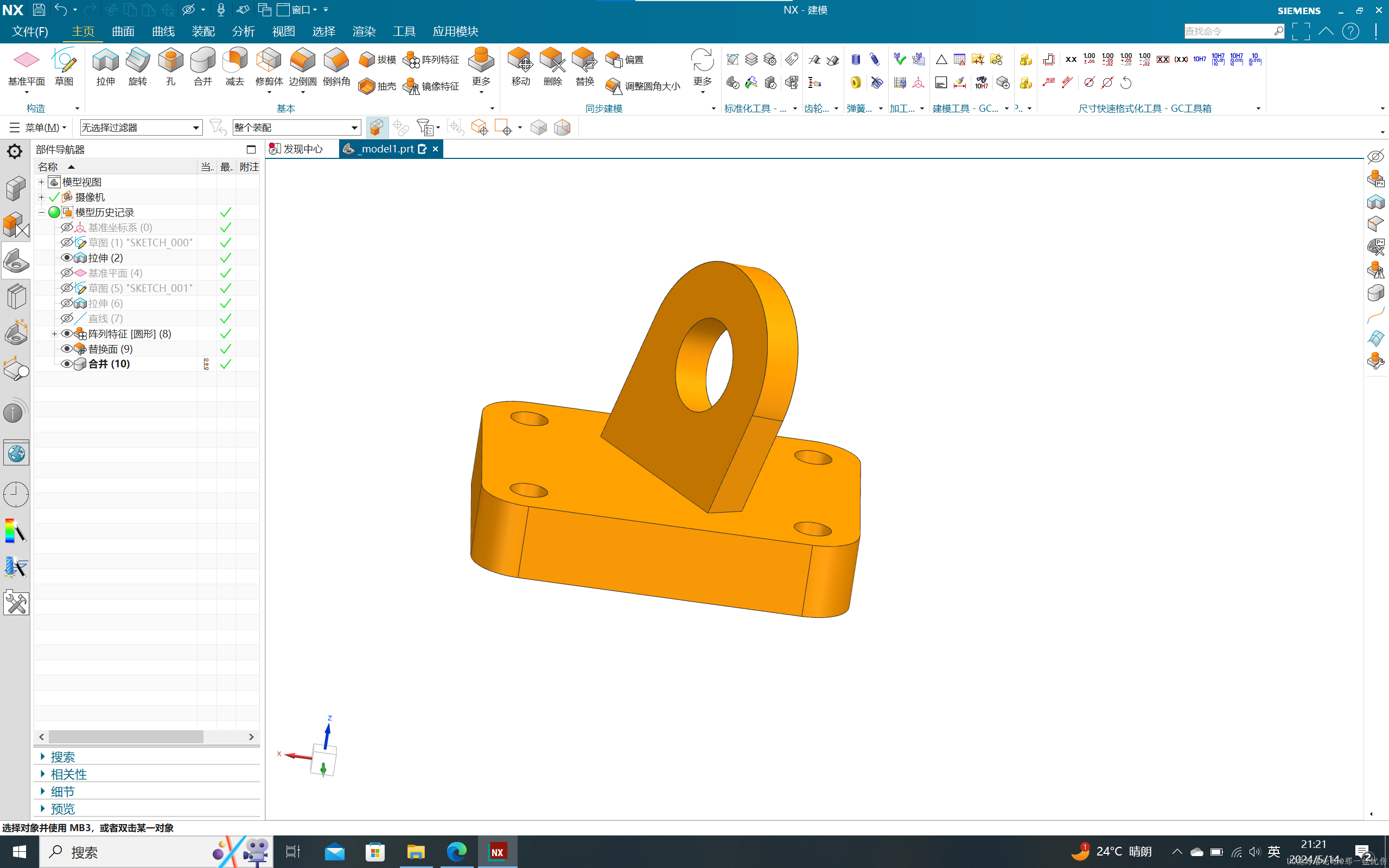Sort the navigator by 名称 column header
Viewport: 1389px width, 868px height.
pos(115,167)
